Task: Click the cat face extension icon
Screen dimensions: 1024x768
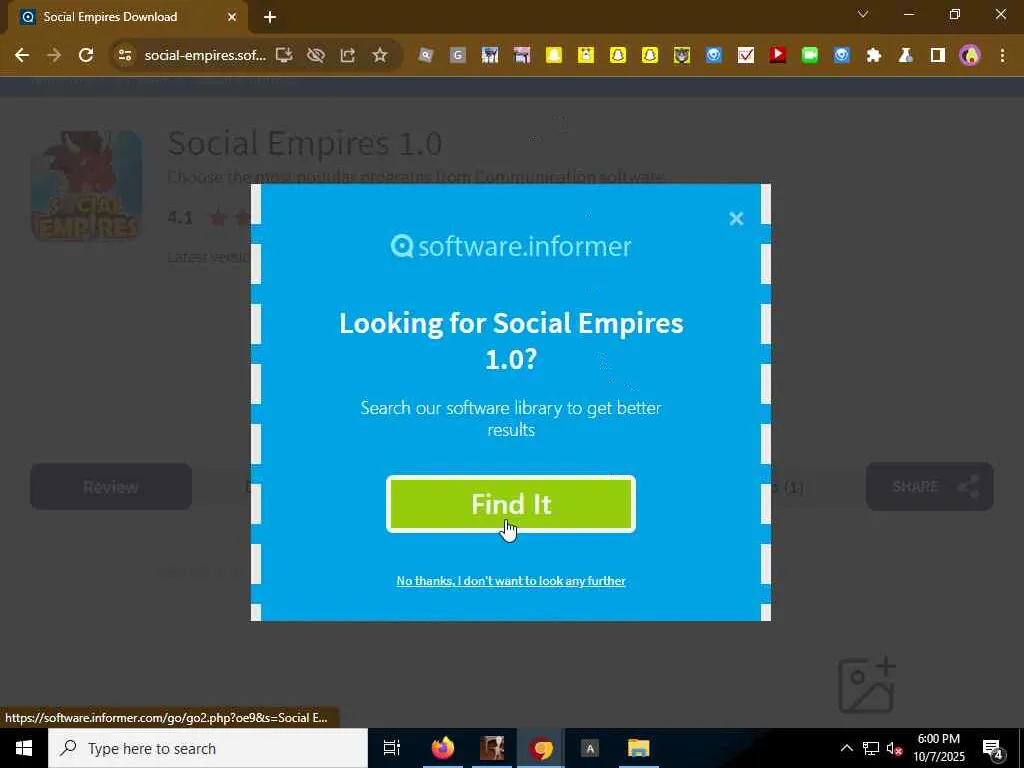Action: [682, 56]
